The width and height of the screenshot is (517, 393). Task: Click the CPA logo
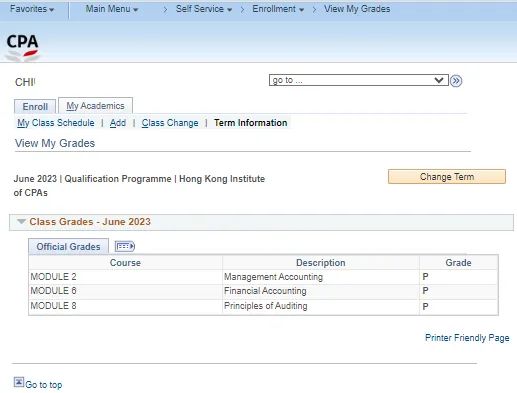click(x=22, y=47)
